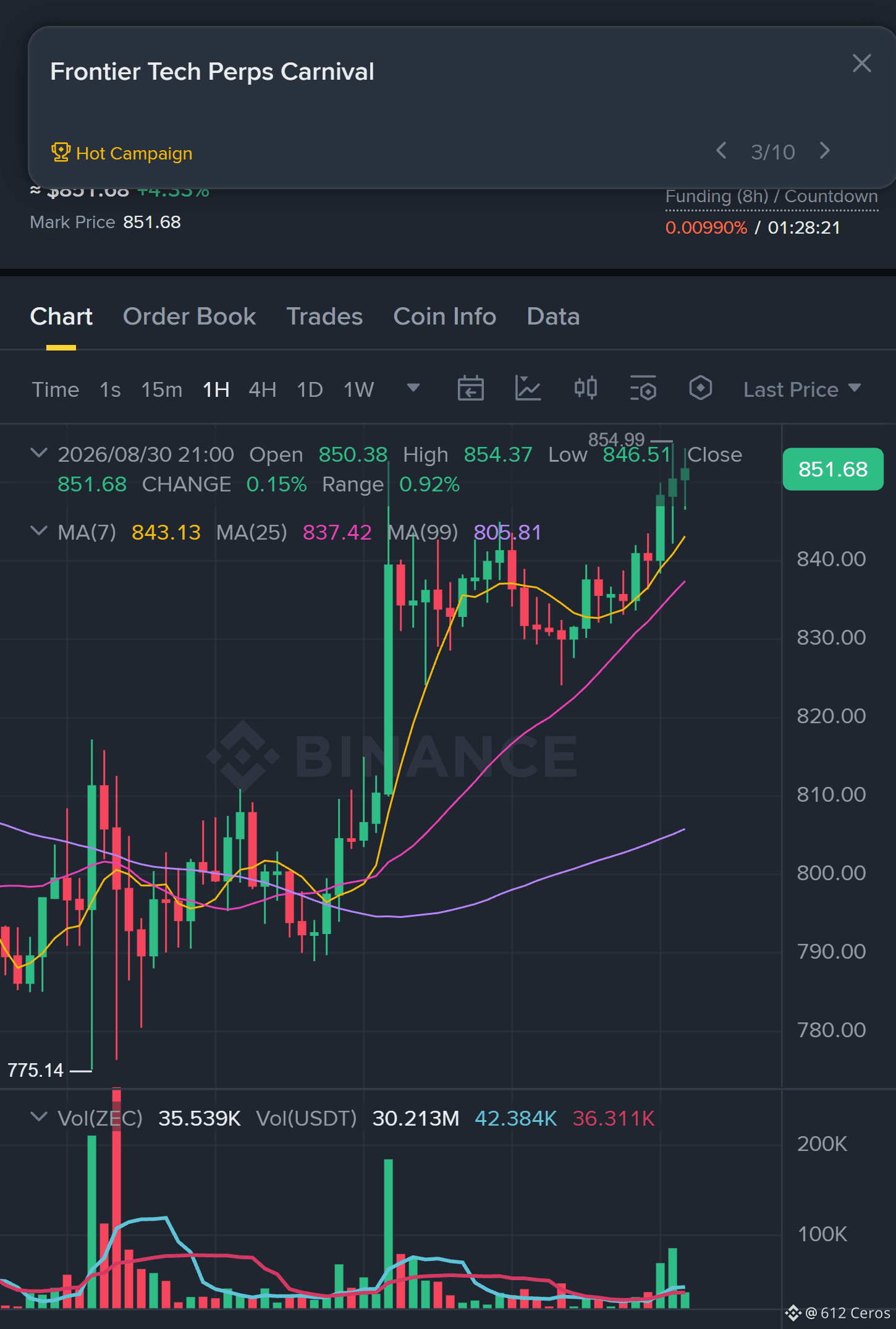The height and width of the screenshot is (1329, 896).
Task: Open the Data tab
Action: (x=553, y=316)
